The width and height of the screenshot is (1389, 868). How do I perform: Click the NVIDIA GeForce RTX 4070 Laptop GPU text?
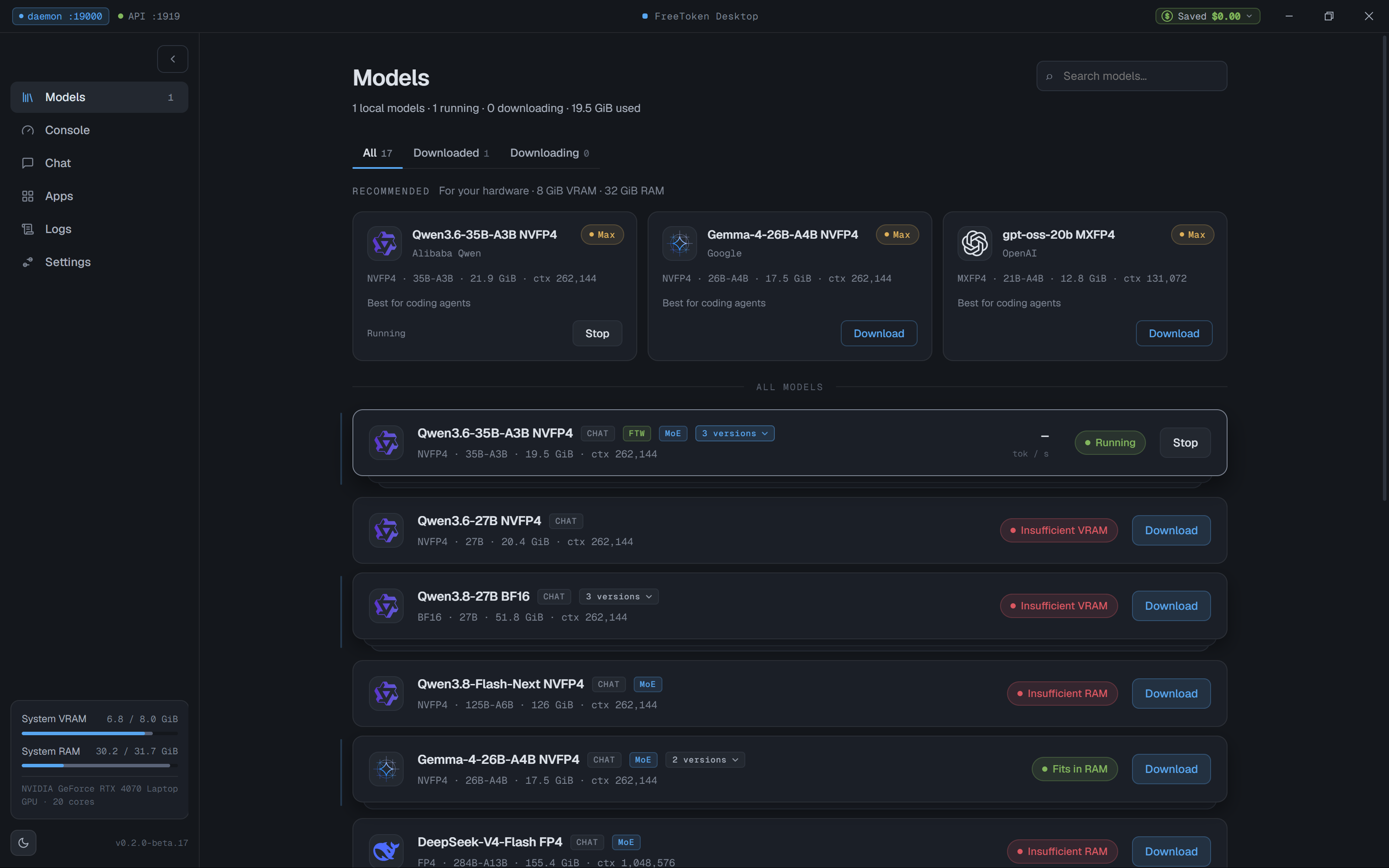pyautogui.click(x=100, y=795)
